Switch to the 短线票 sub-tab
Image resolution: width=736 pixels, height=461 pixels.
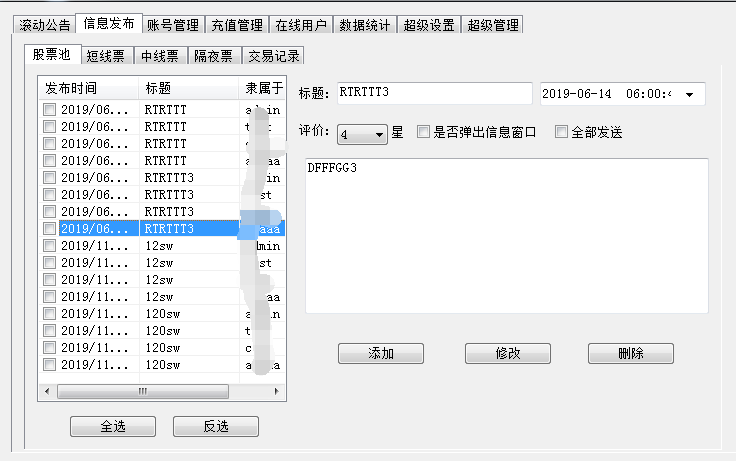click(106, 56)
